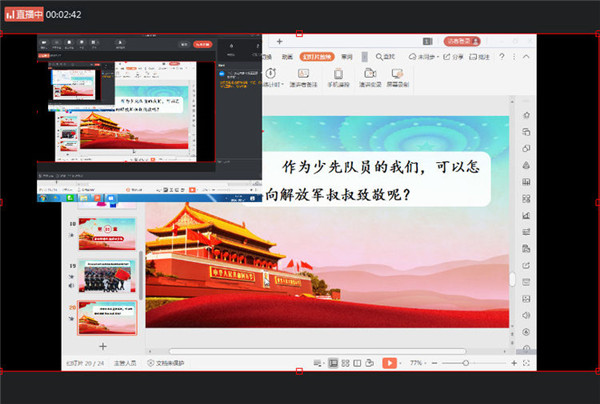Click the 文档未保护 document protection status
This screenshot has width=600, height=404.
166,363
